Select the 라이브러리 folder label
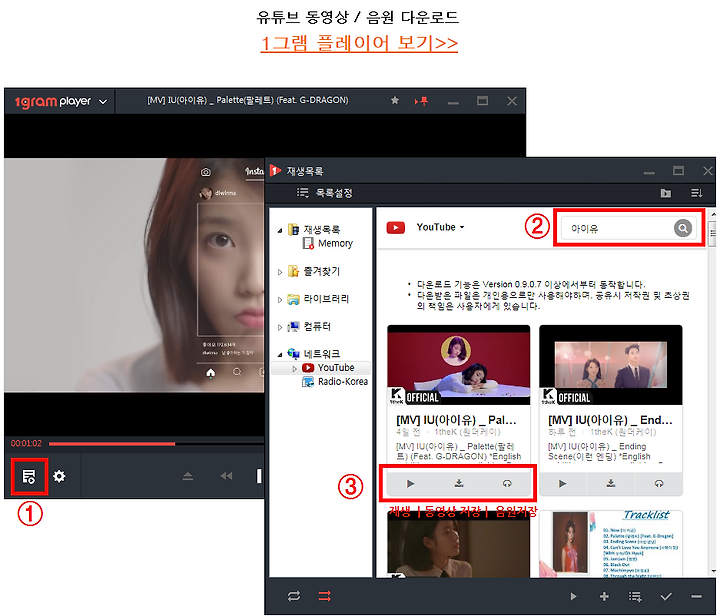 pos(326,299)
